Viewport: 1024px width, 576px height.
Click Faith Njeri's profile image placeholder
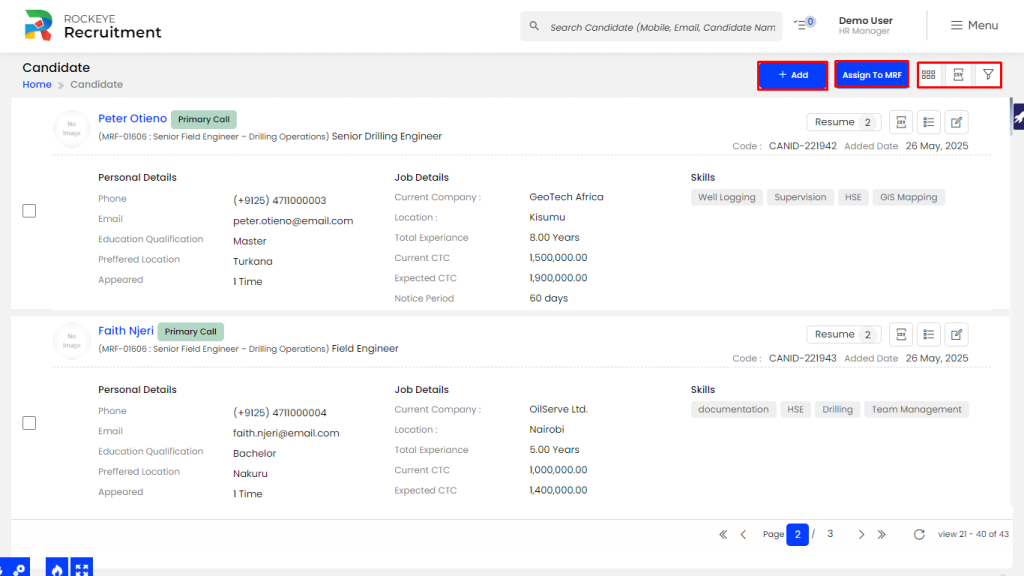(71, 341)
